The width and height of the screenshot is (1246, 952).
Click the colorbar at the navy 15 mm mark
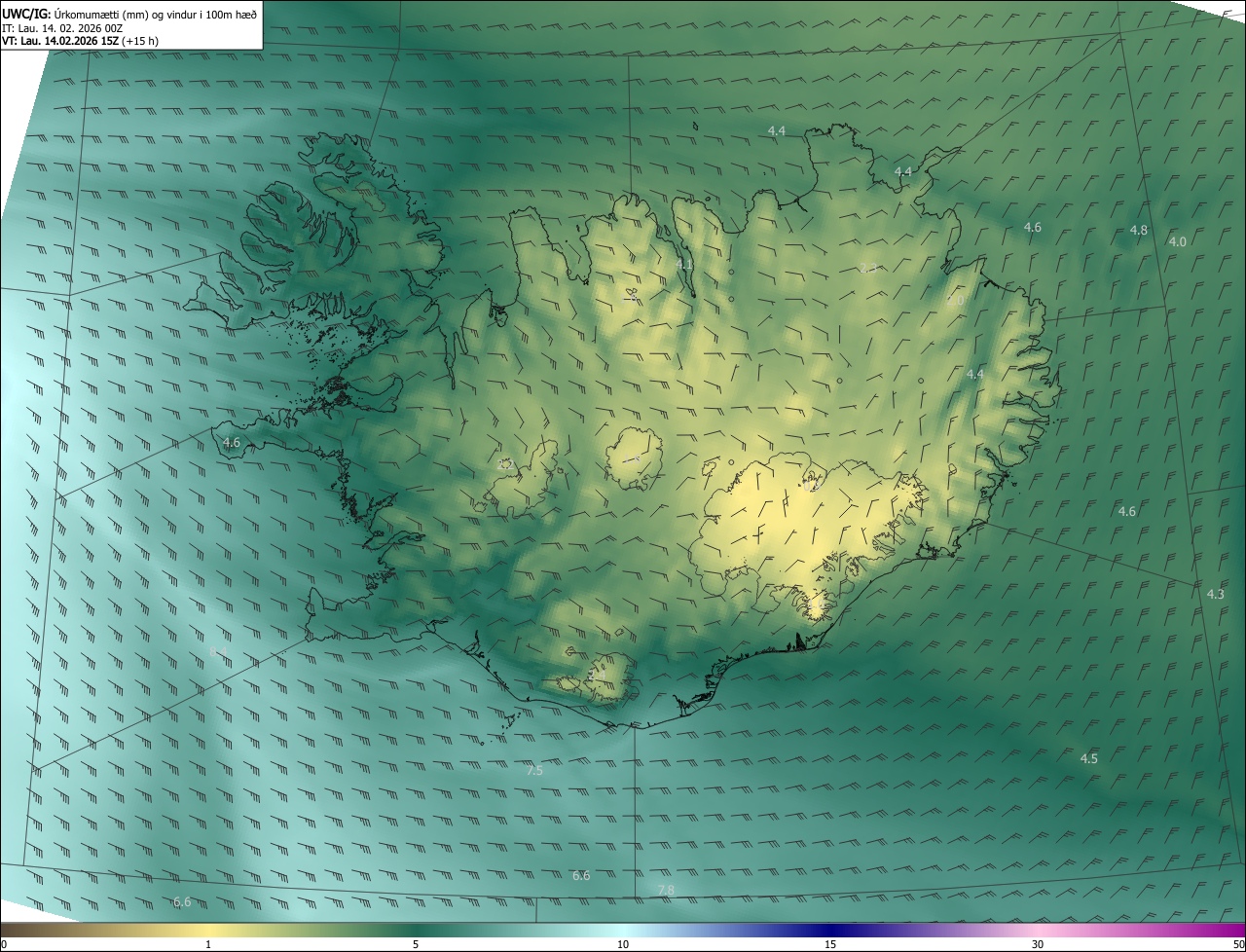coord(830,931)
